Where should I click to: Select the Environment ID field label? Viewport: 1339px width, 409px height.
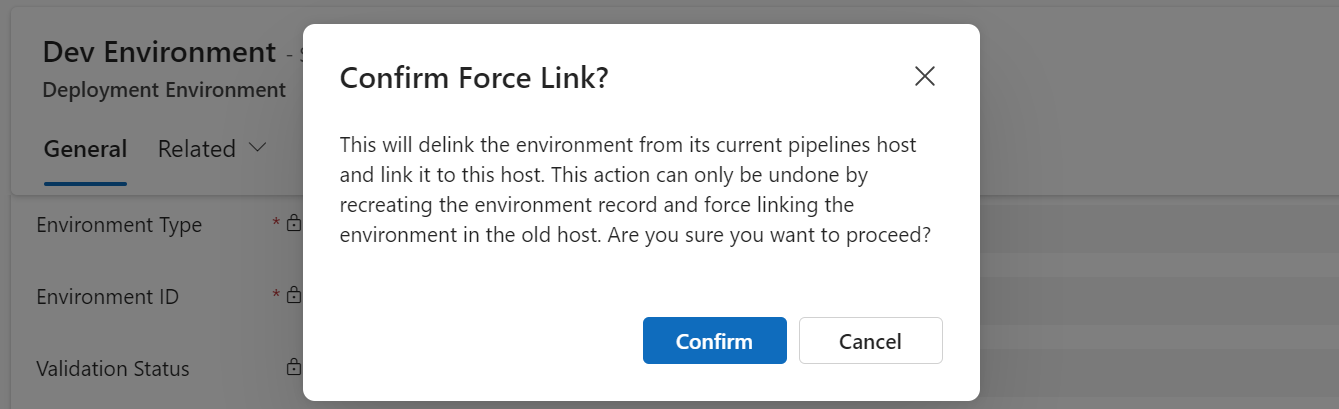(108, 297)
